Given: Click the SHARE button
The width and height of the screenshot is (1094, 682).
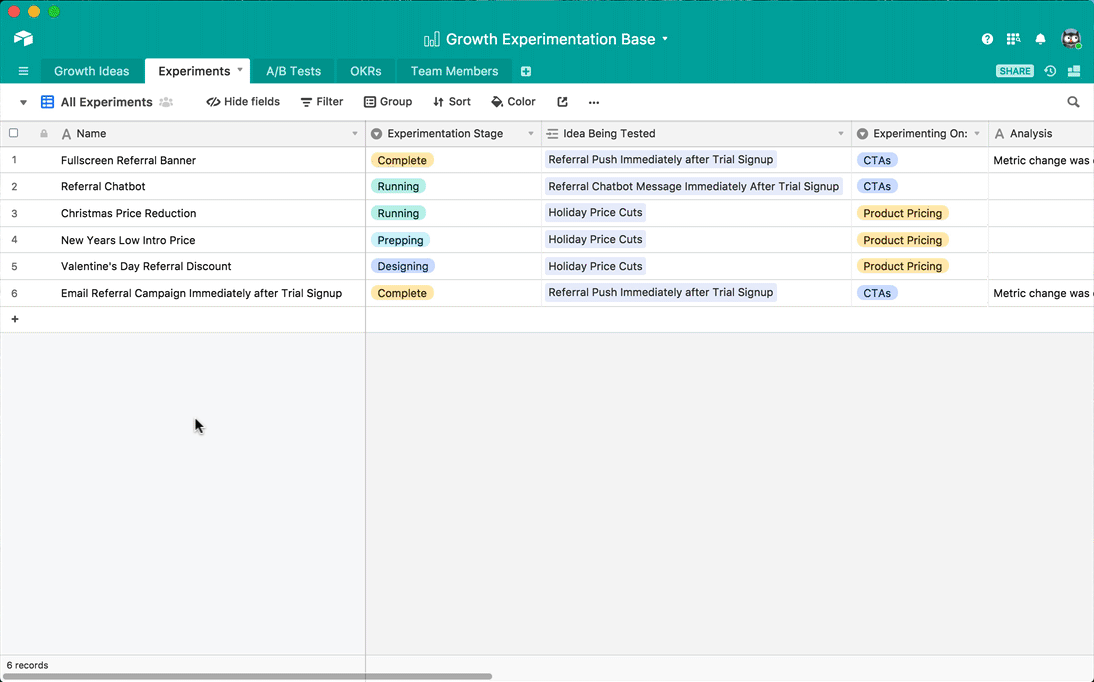Looking at the screenshot, I should point(1015,71).
